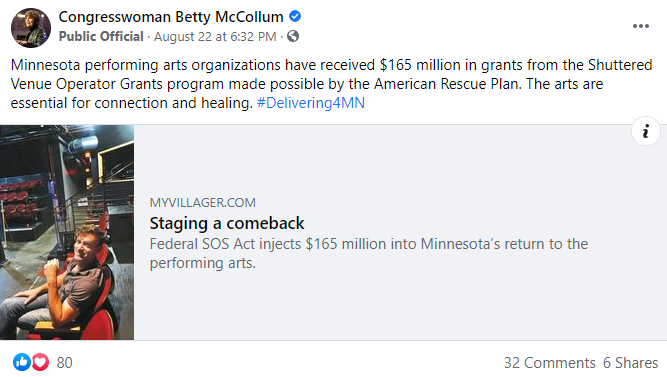This screenshot has width=667, height=377.
Task: Open the link info 'i' icon
Action: (x=645, y=131)
